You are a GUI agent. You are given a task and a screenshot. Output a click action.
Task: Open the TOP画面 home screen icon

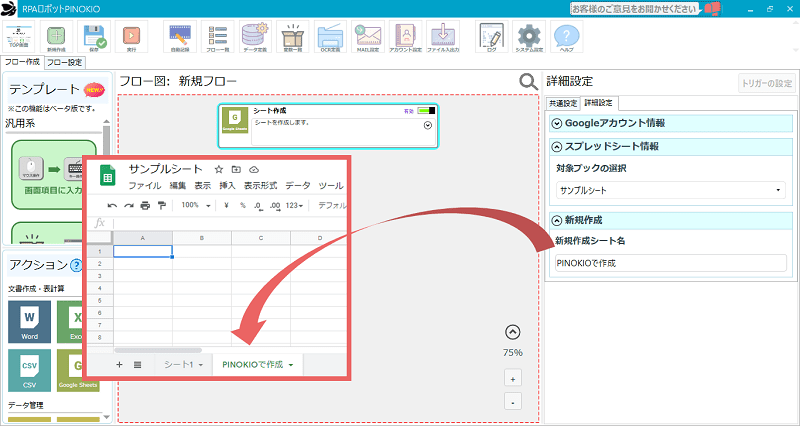pyautogui.click(x=19, y=37)
